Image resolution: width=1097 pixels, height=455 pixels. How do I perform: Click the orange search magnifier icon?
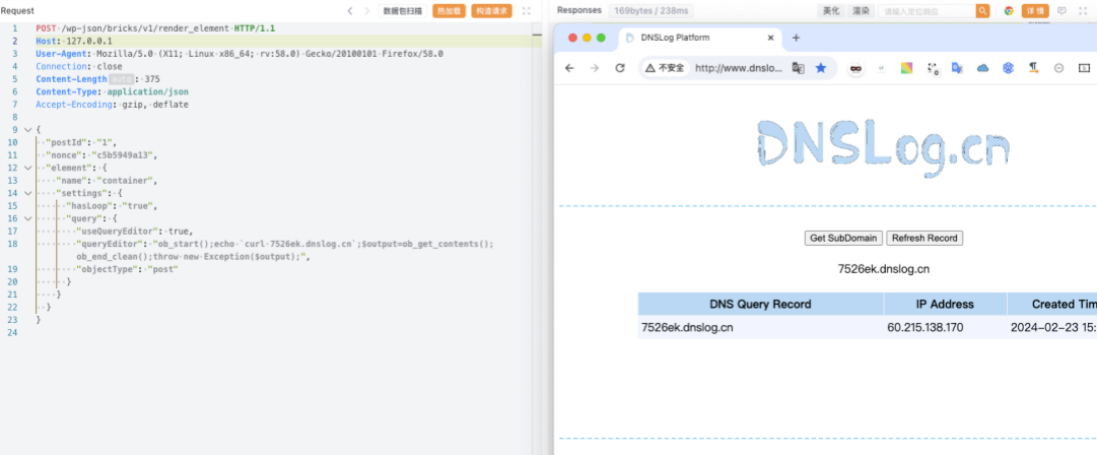(x=983, y=10)
